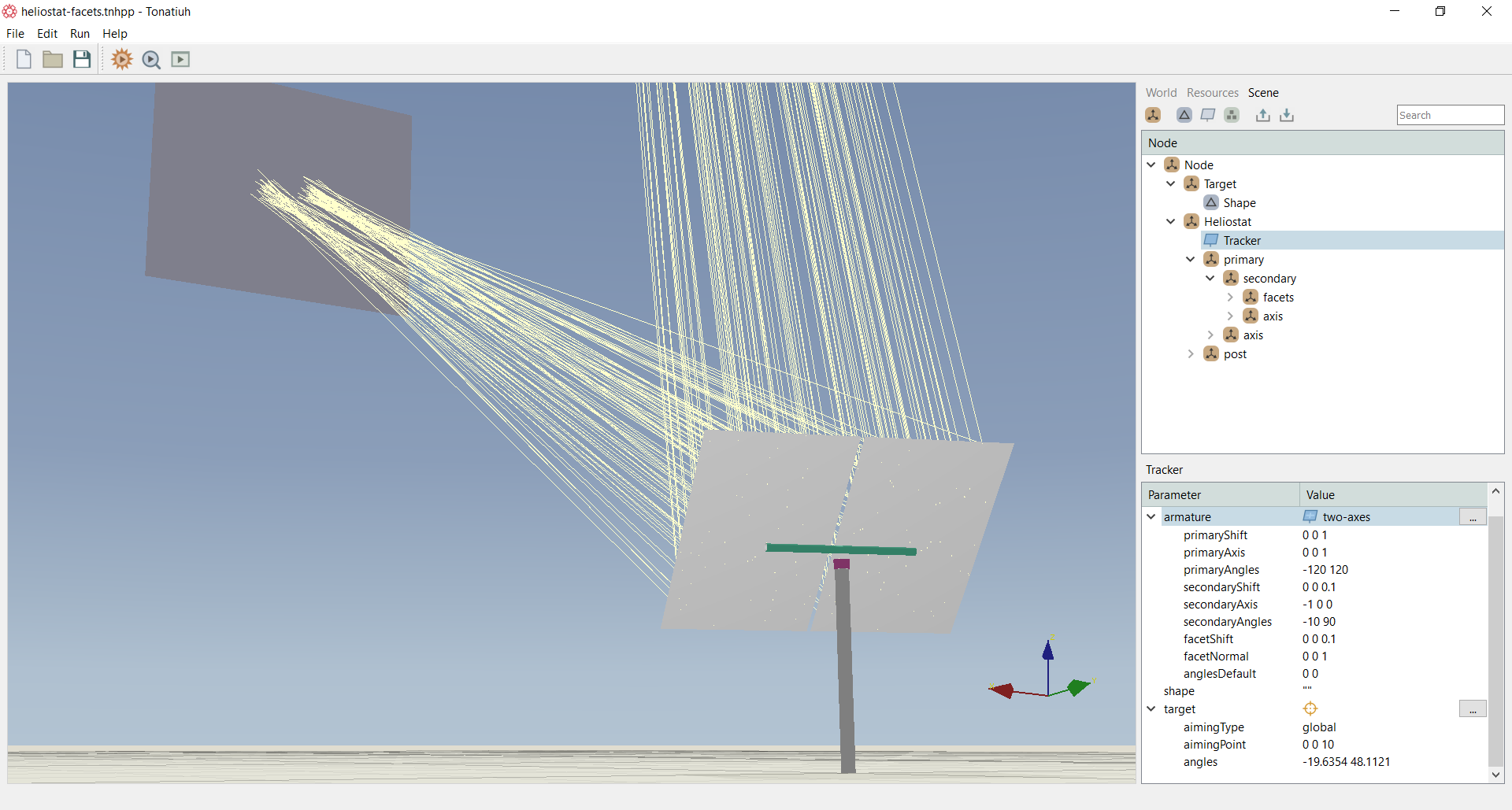The width and height of the screenshot is (1512, 810).
Task: Create a new file from the toolbar
Action: click(24, 59)
